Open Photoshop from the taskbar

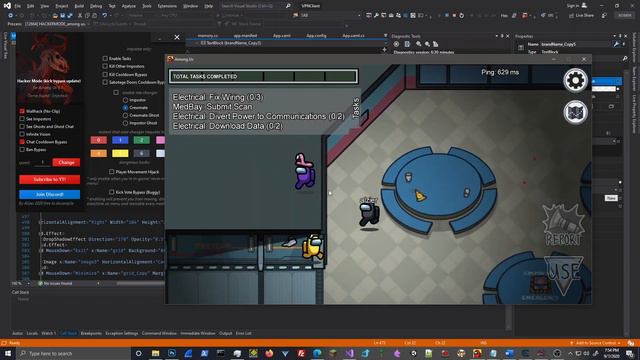click(x=172, y=353)
